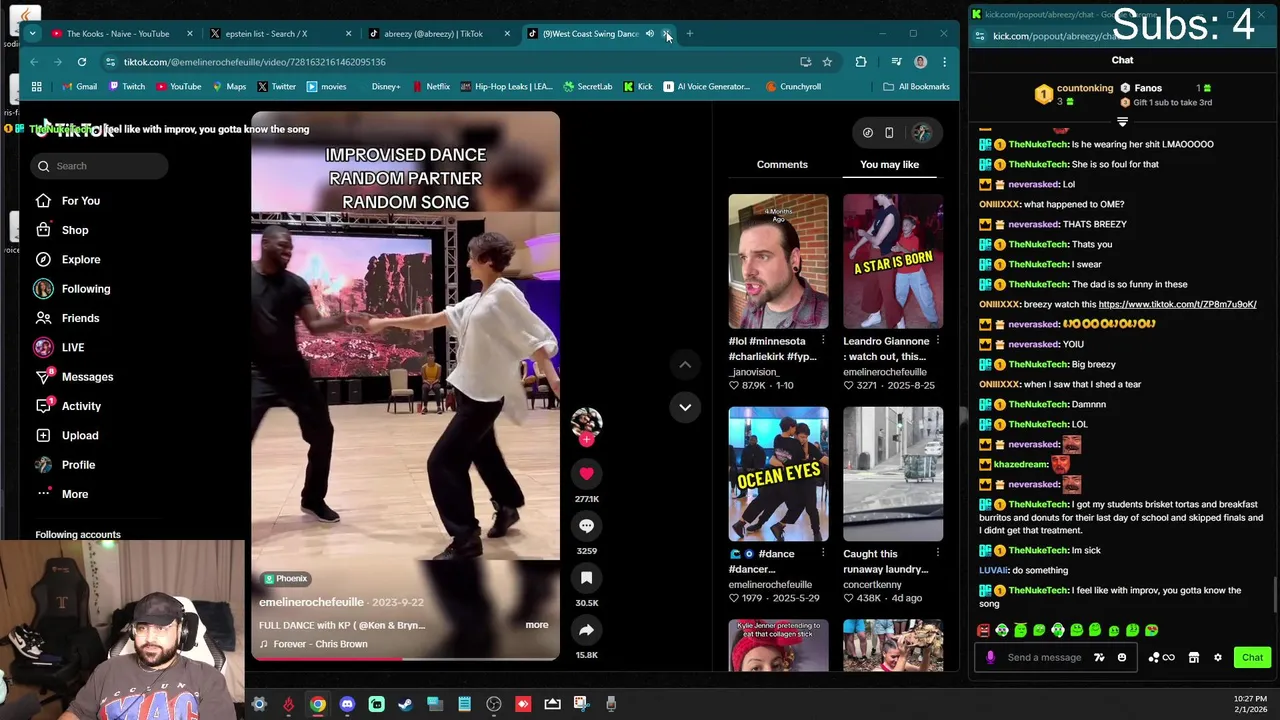
Task: Open Profile in TikTok sidebar
Action: 65,465
